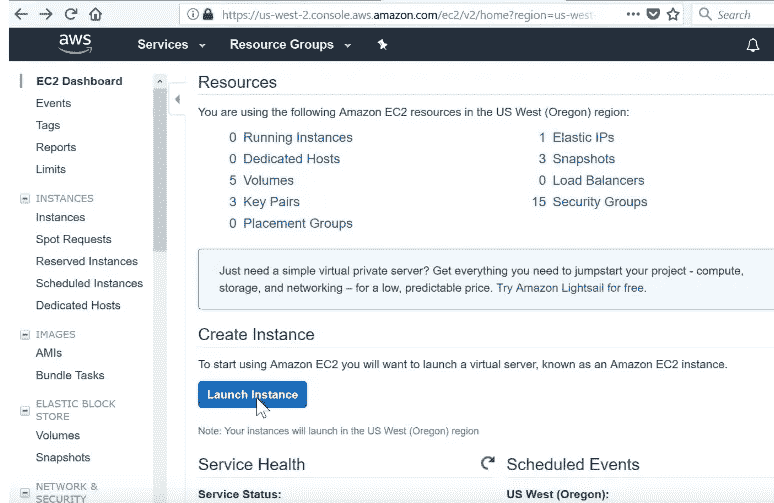The height and width of the screenshot is (503, 774).
Task: Open Limits in the sidebar
Action: click(x=50, y=169)
